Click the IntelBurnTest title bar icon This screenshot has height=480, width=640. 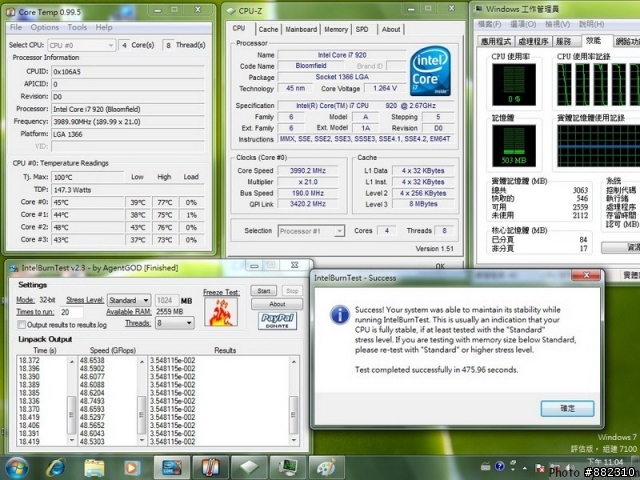(14, 268)
